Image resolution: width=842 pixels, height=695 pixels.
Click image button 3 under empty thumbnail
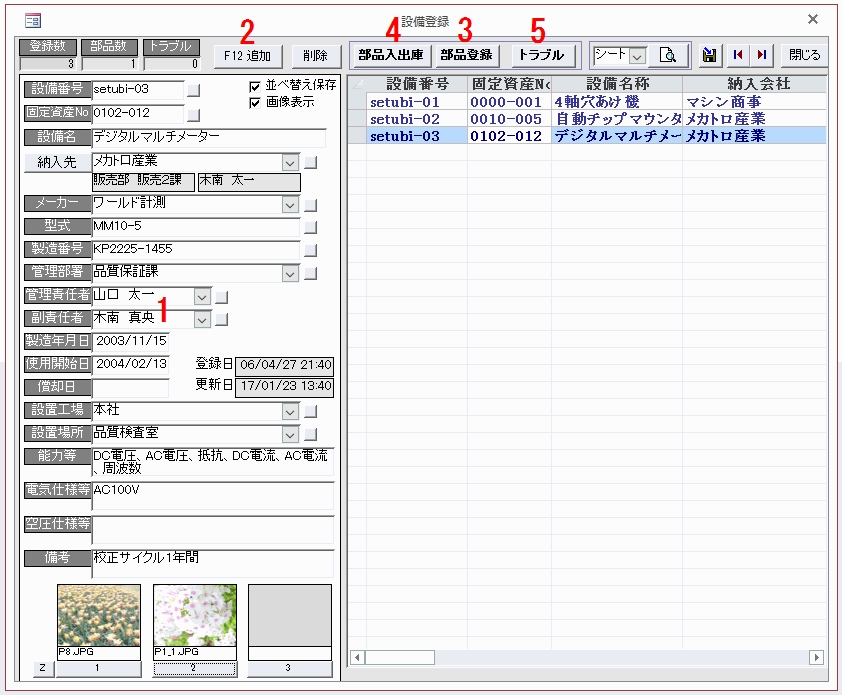[289, 668]
